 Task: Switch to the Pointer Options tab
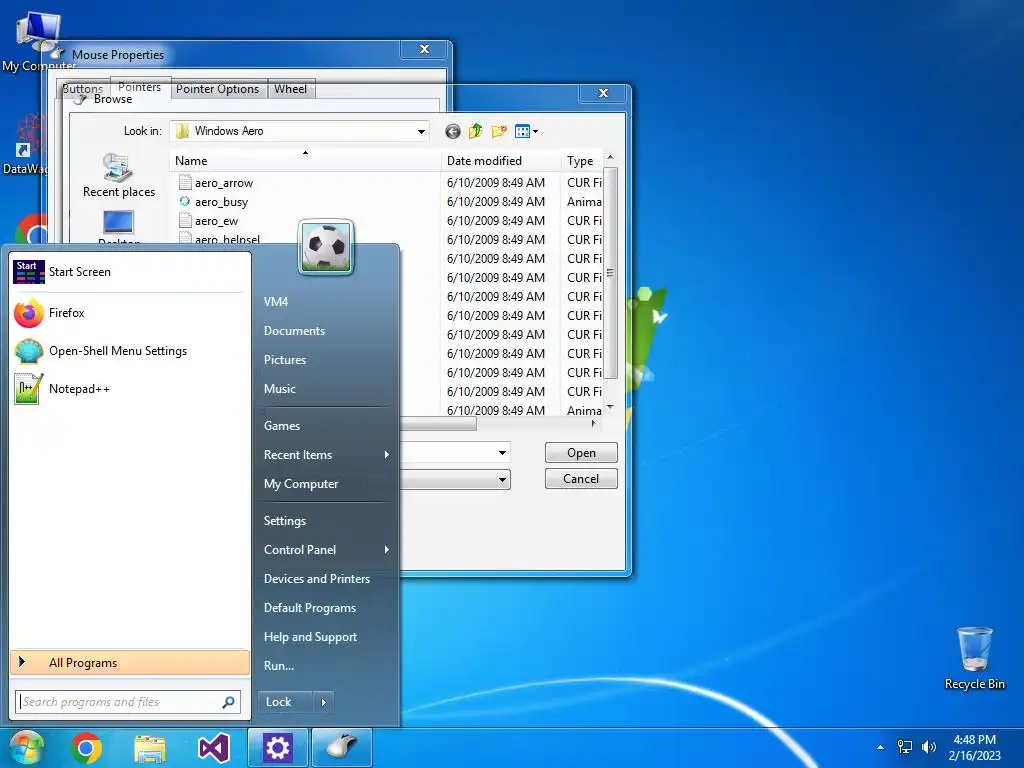217,89
